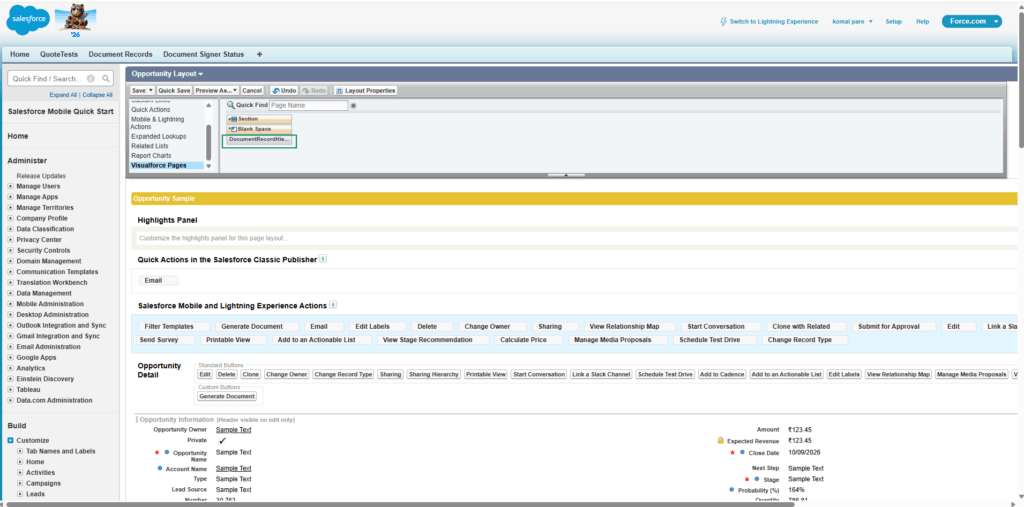The width and height of the screenshot is (1024, 507).
Task: Click the Cancel button
Action: pyautogui.click(x=252, y=90)
